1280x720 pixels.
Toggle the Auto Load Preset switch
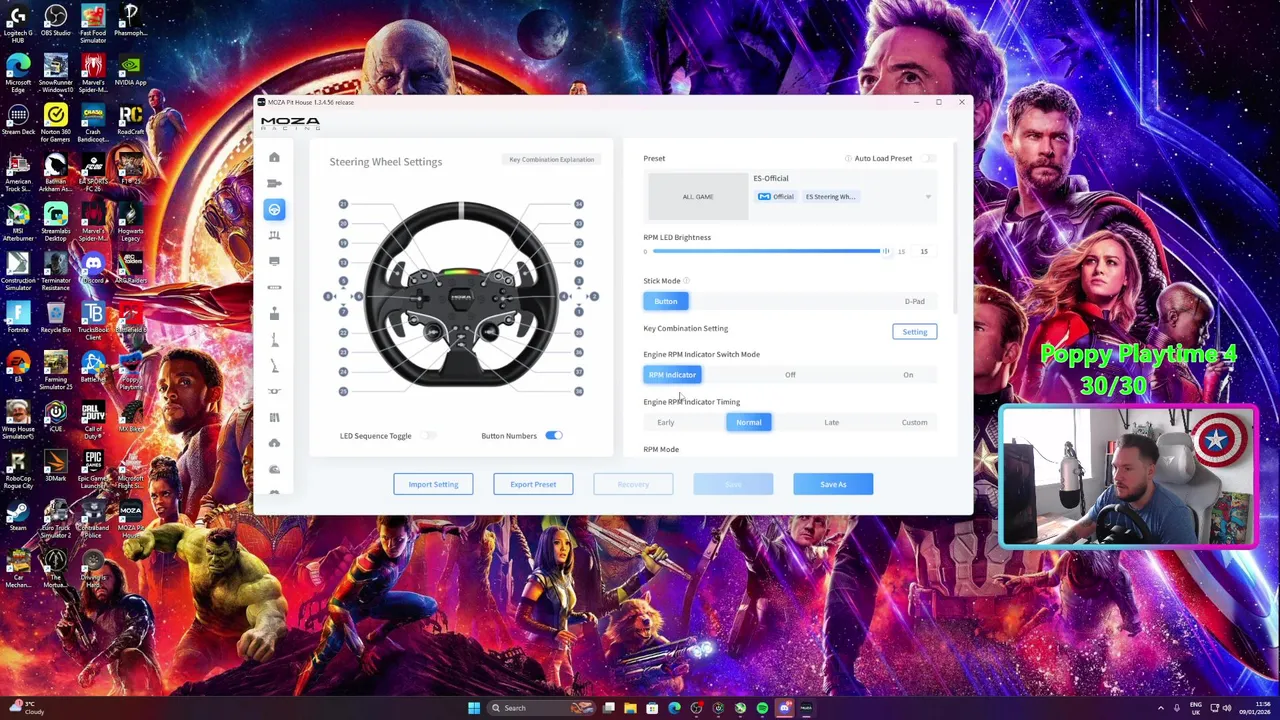[x=929, y=158]
